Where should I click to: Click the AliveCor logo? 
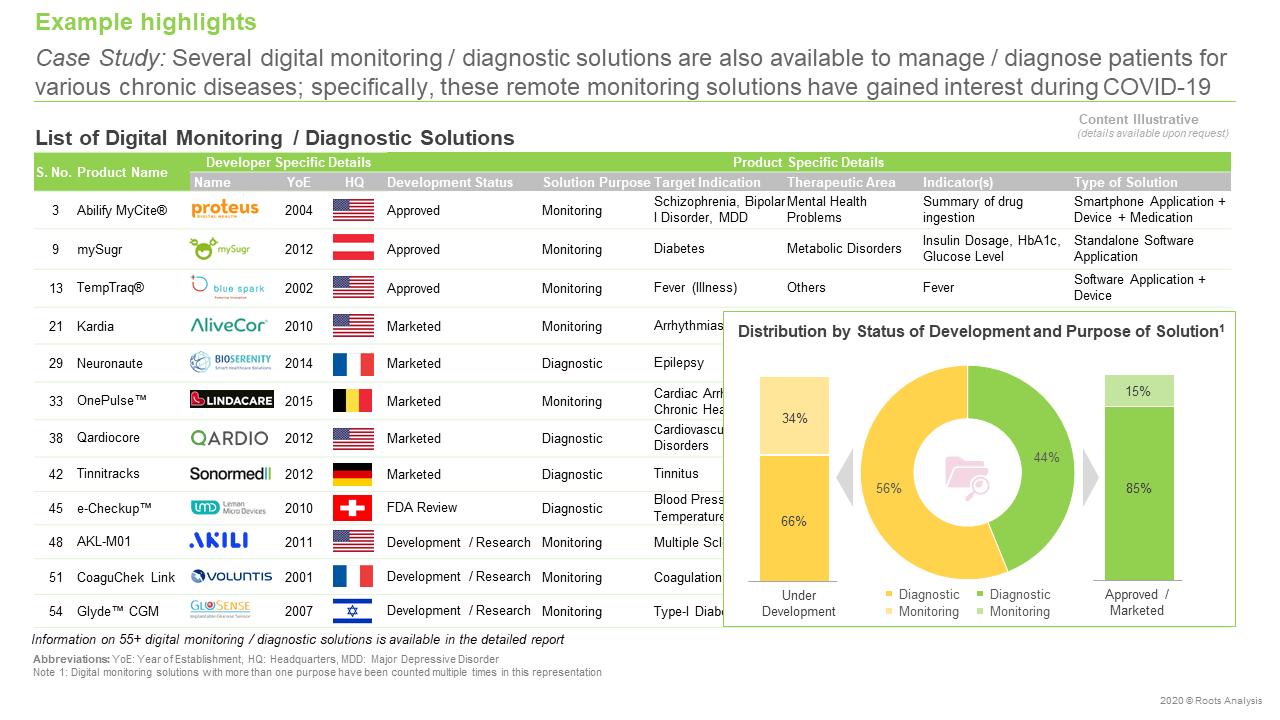tap(228, 325)
